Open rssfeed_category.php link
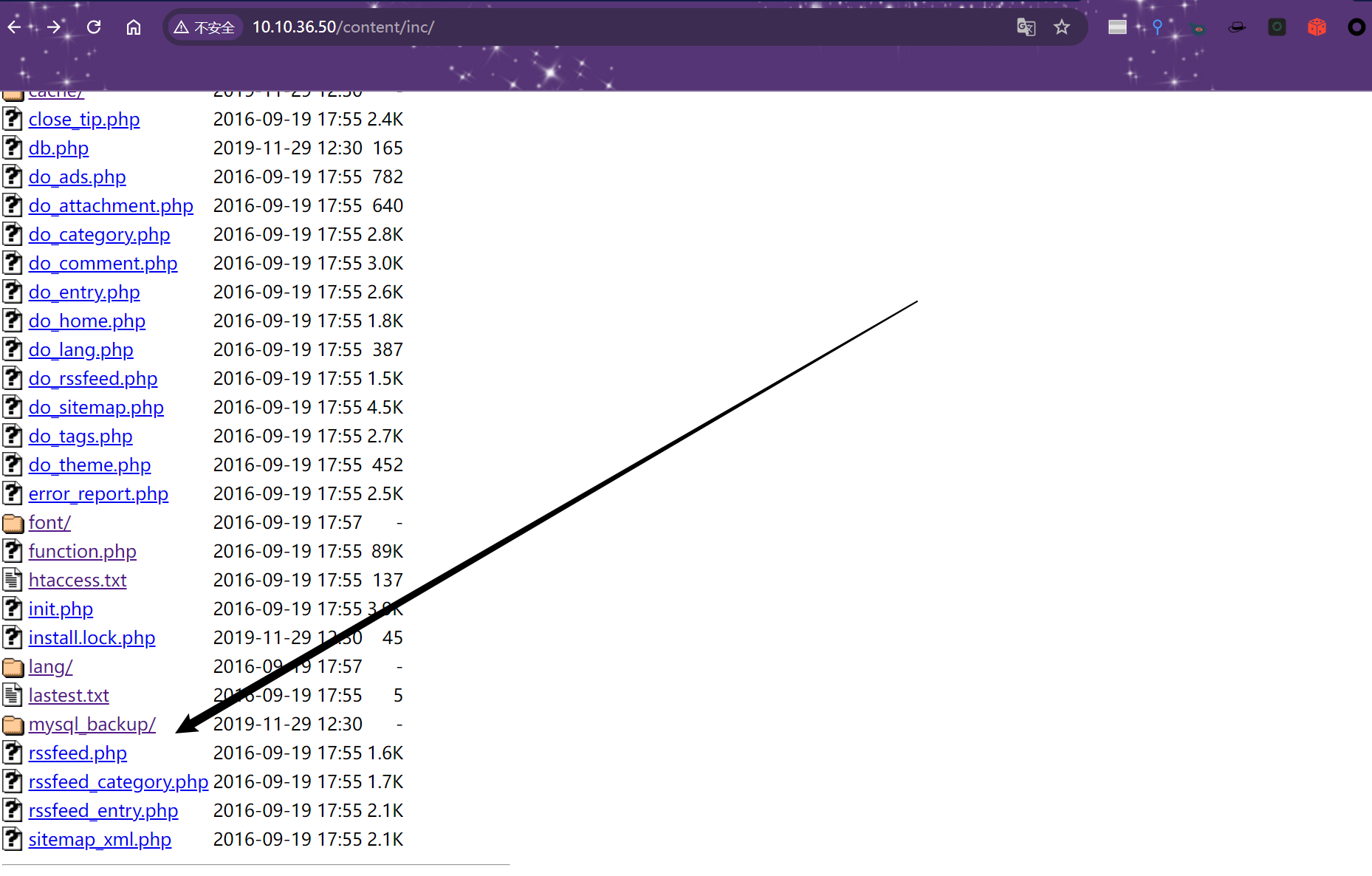Viewport: 1372px width, 876px height. click(x=119, y=782)
